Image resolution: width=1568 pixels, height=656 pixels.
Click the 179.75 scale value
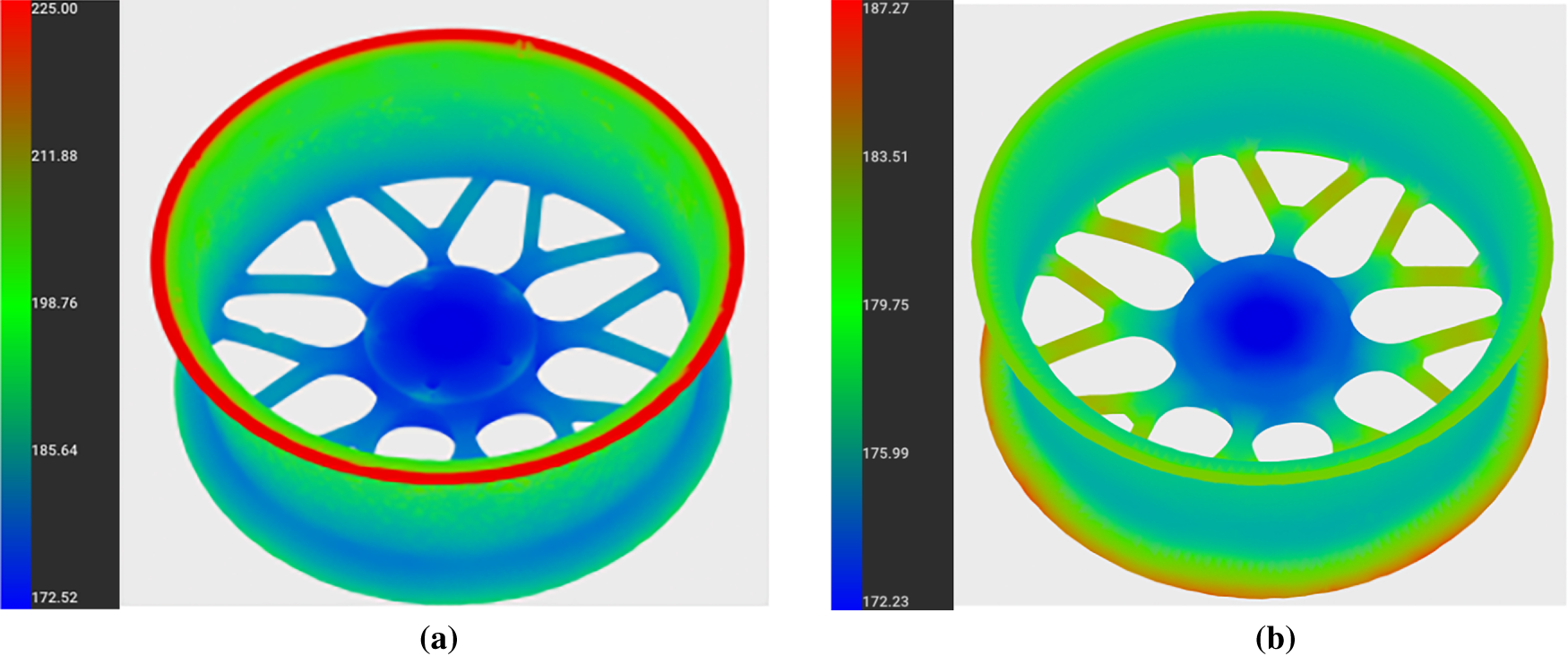coord(885,305)
